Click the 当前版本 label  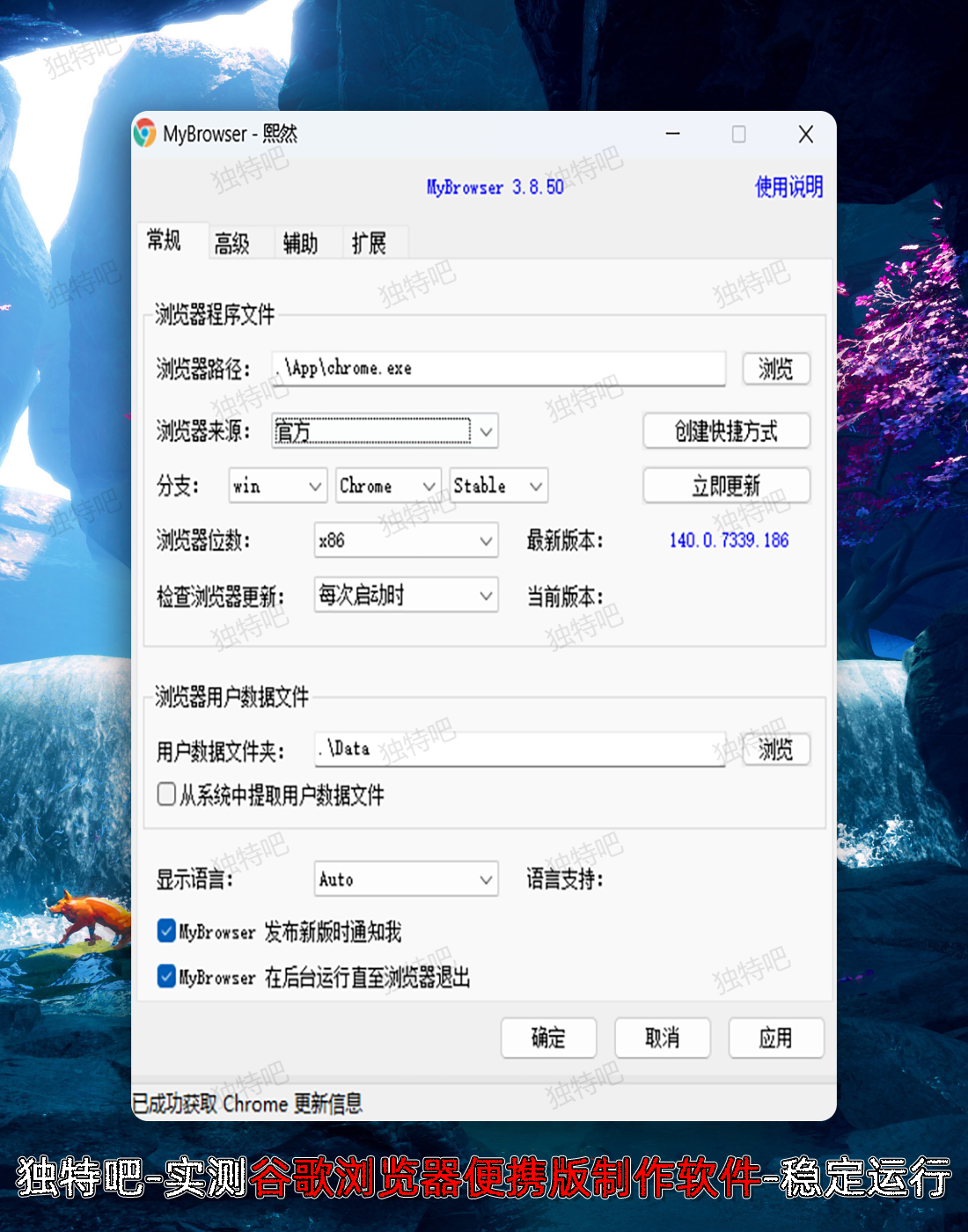pos(565,597)
